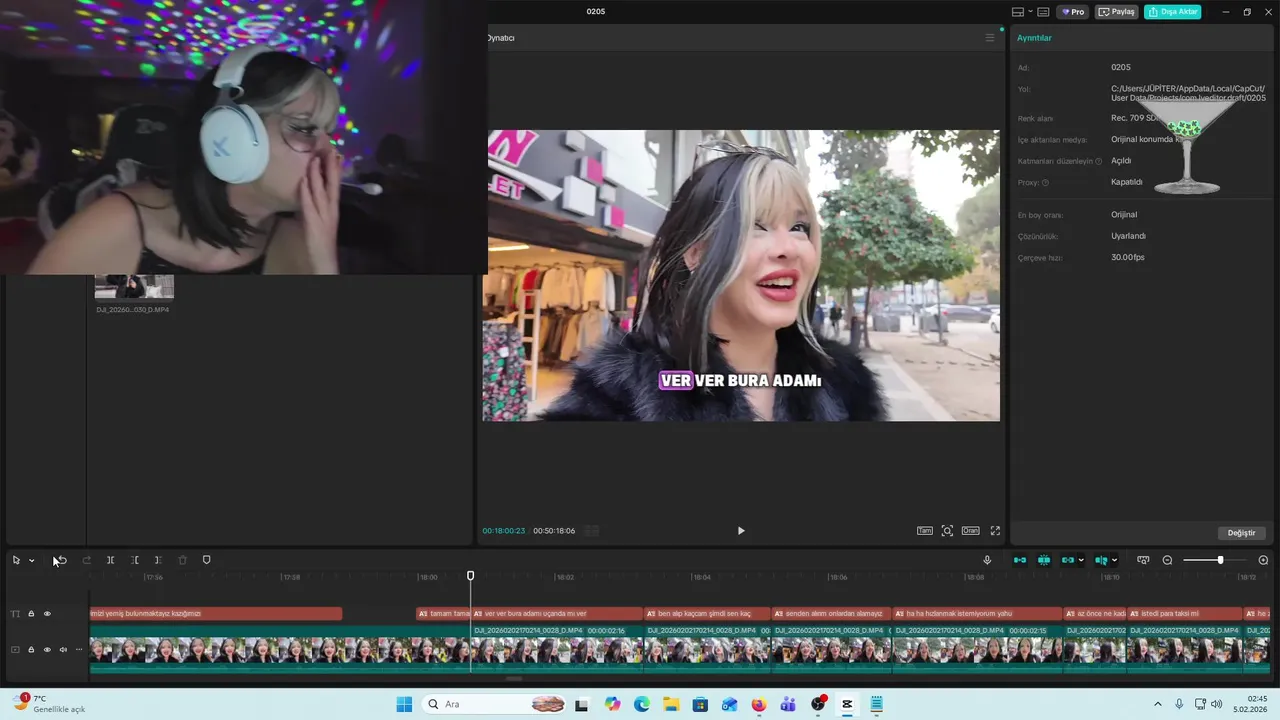1280x720 pixels.
Task: Select subtitle clip 'ha ha hızlanmak istemiyorum yahu'
Action: click(977, 614)
